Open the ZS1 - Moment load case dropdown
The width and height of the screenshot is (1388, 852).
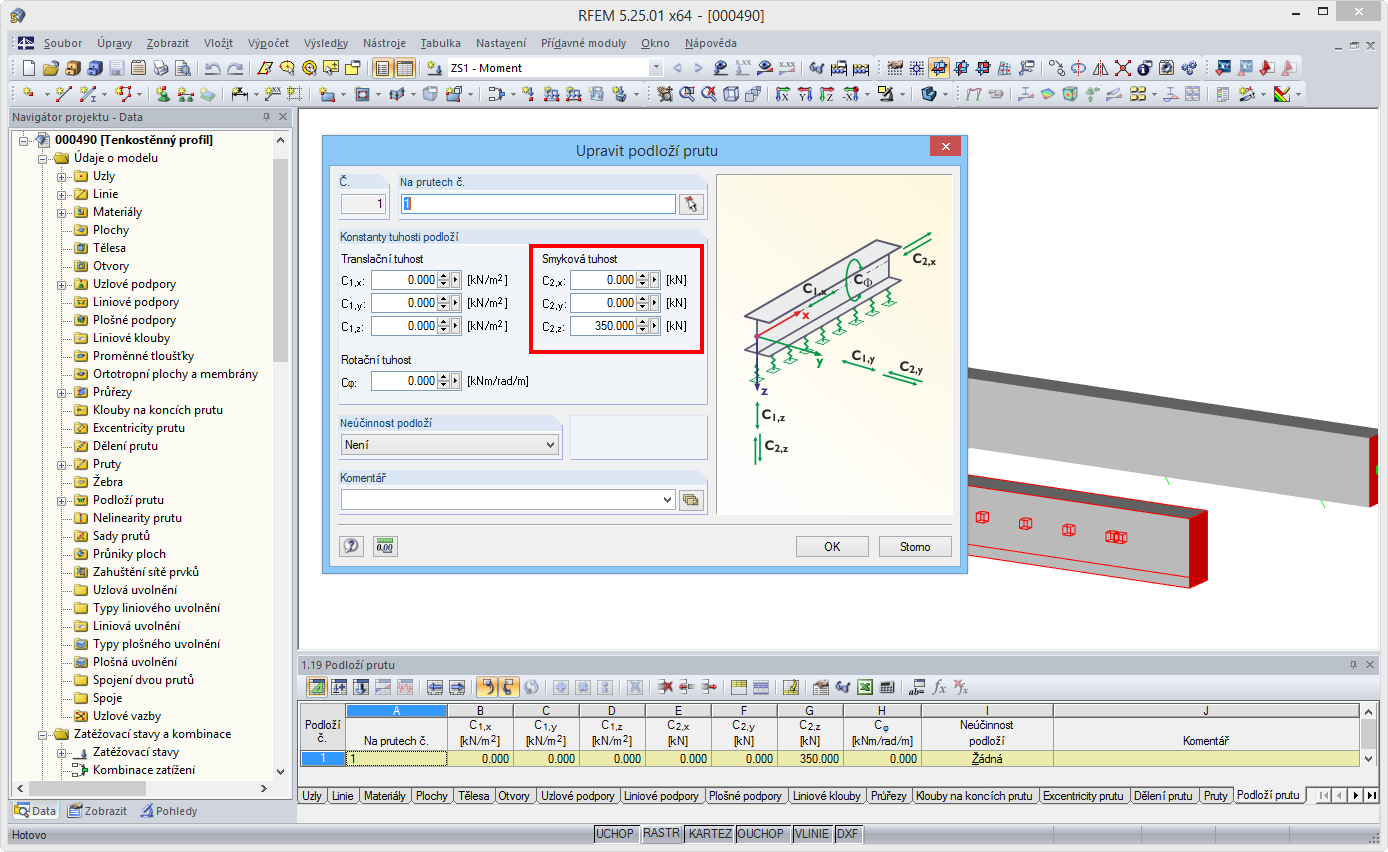(x=656, y=68)
